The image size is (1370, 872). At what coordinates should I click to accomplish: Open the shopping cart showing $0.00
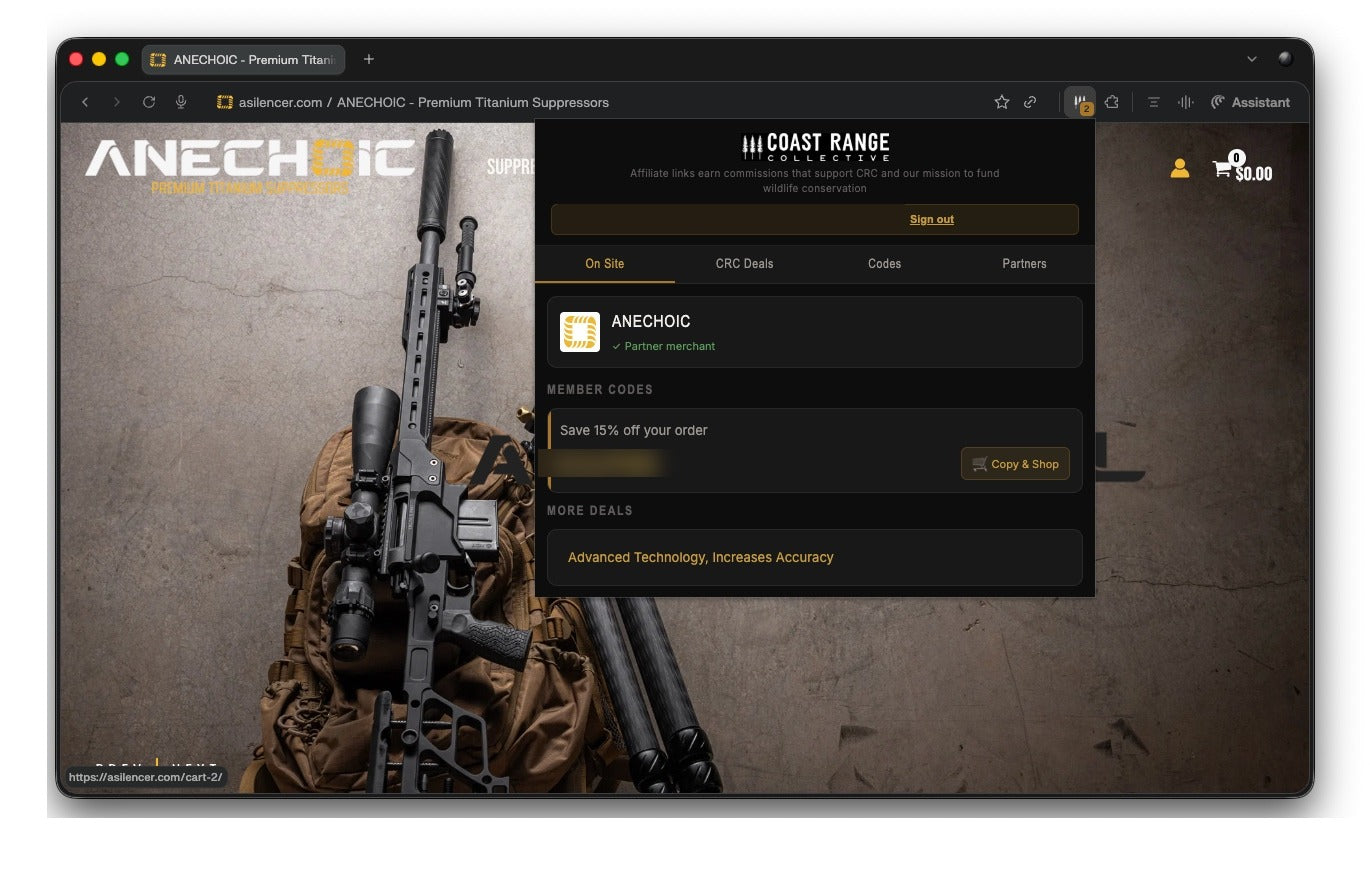[1242, 168]
